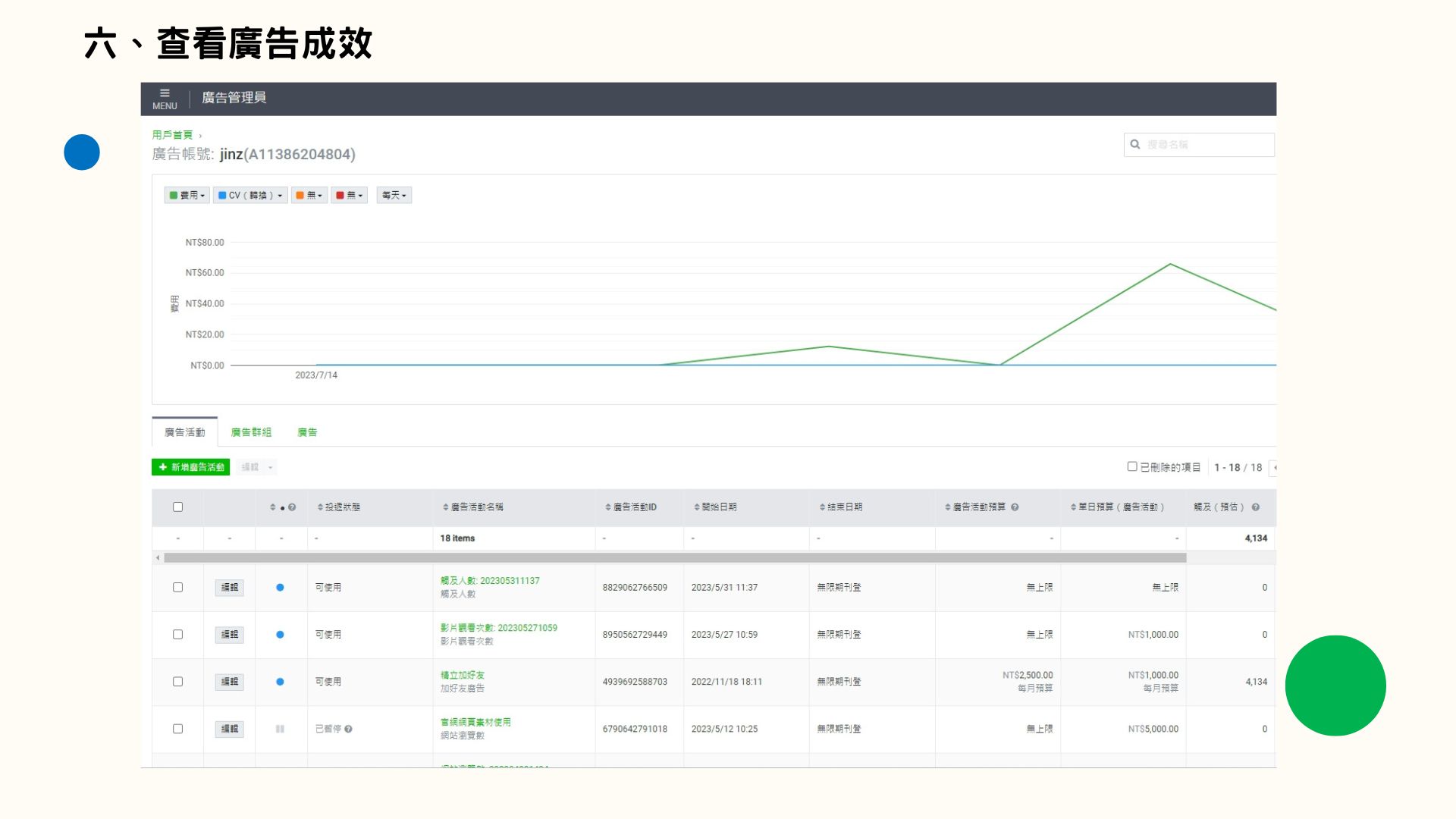Viewport: 1456px width, 819px height.
Task: Check the 影片觀看次數: 202305271059 row checkbox
Action: click(x=177, y=635)
